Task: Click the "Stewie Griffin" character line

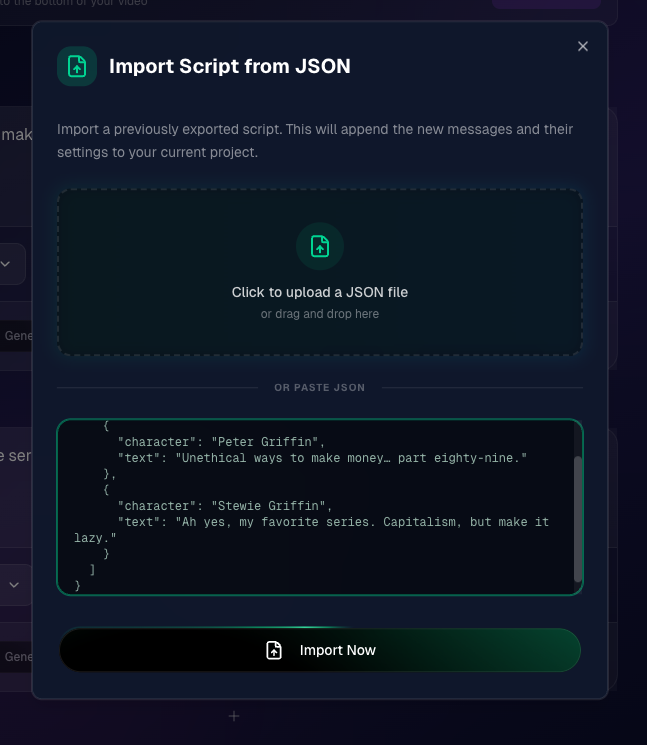Action: click(225, 506)
